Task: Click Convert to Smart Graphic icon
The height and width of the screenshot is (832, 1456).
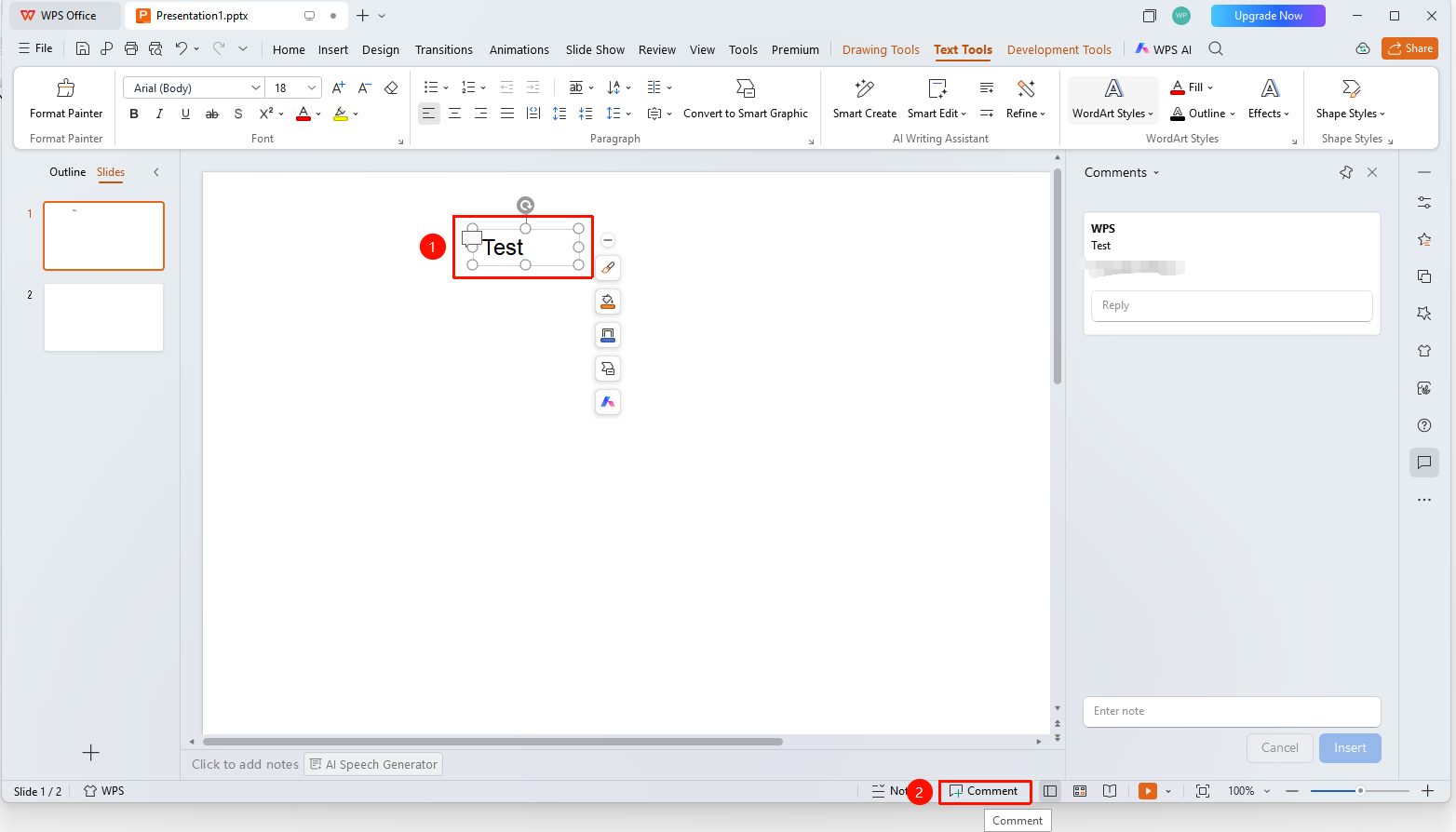Action: pos(746,88)
